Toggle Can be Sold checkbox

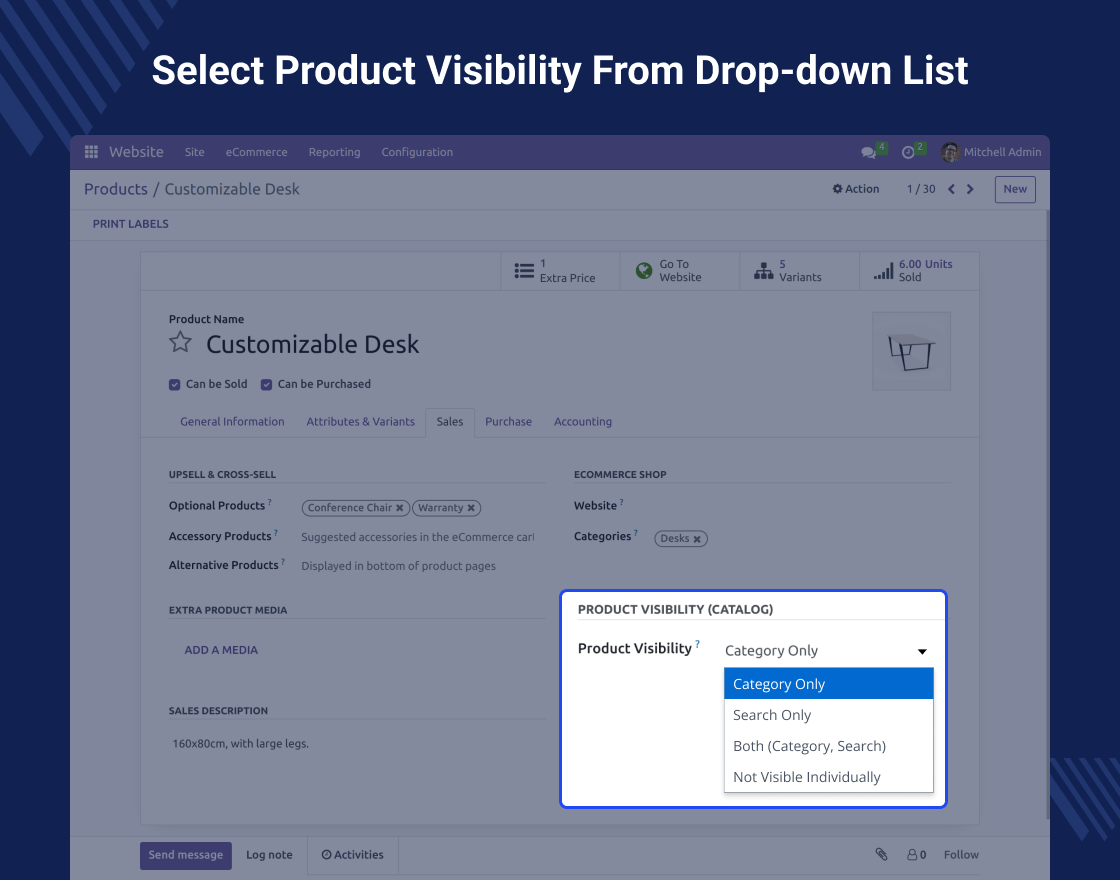(174, 384)
